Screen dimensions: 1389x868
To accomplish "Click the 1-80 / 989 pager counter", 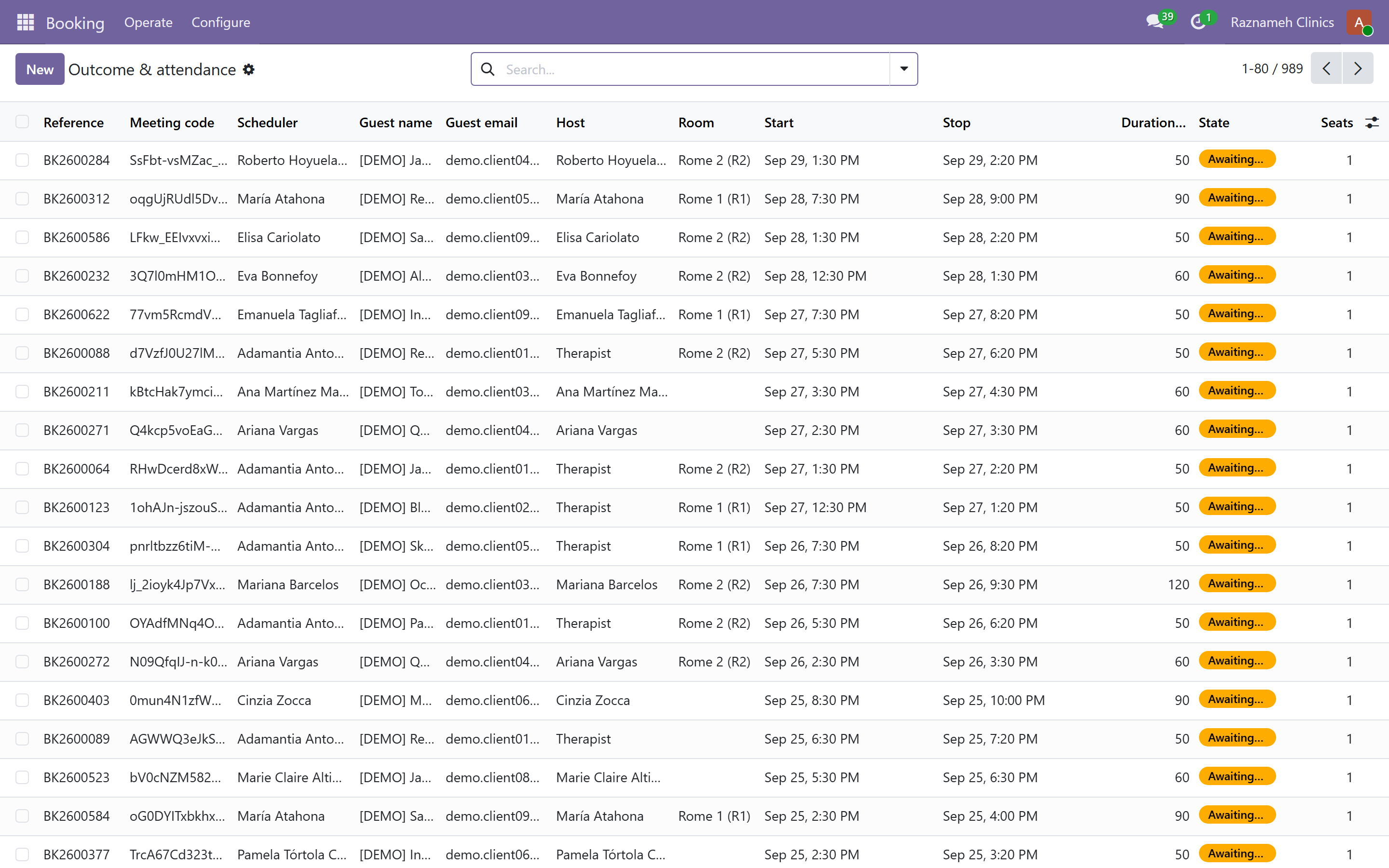I will point(1272,69).
